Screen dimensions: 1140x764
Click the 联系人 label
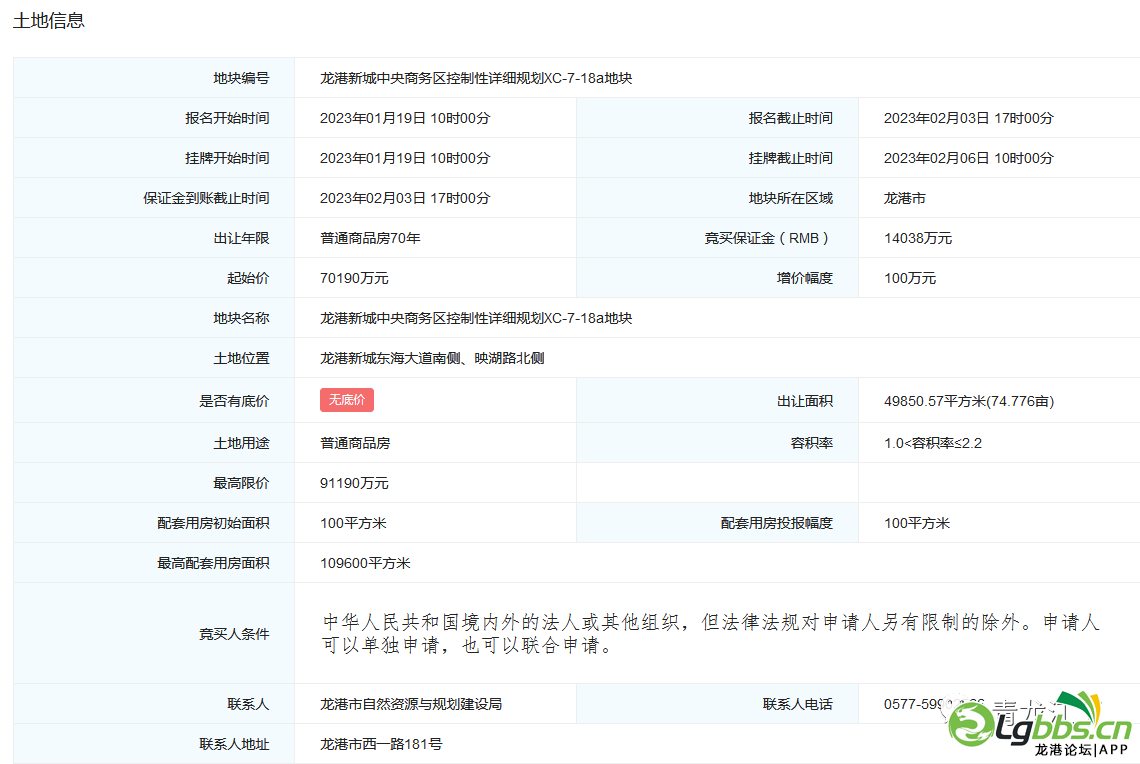[248, 704]
